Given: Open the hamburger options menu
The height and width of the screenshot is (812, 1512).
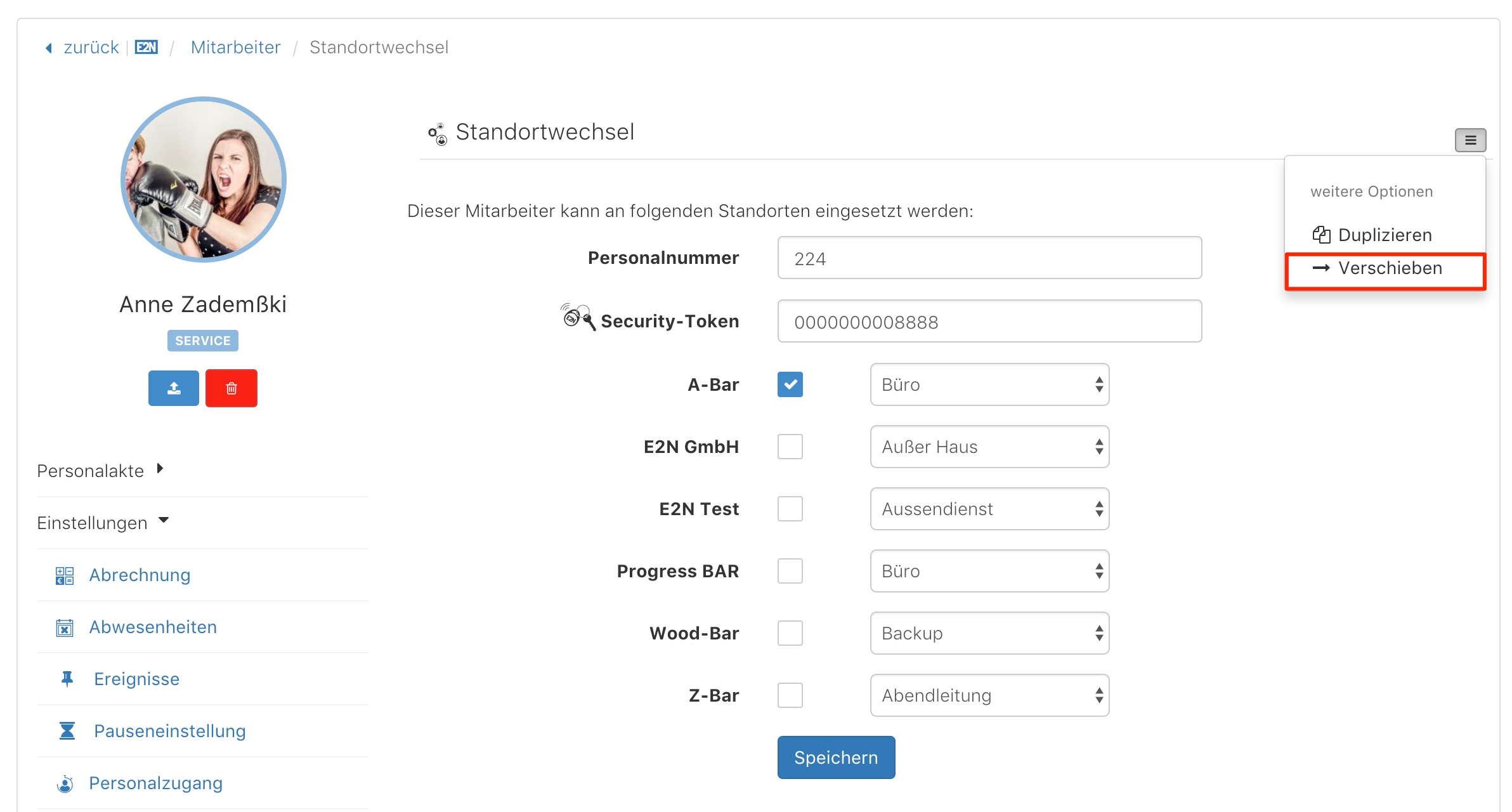Looking at the screenshot, I should coord(1470,140).
